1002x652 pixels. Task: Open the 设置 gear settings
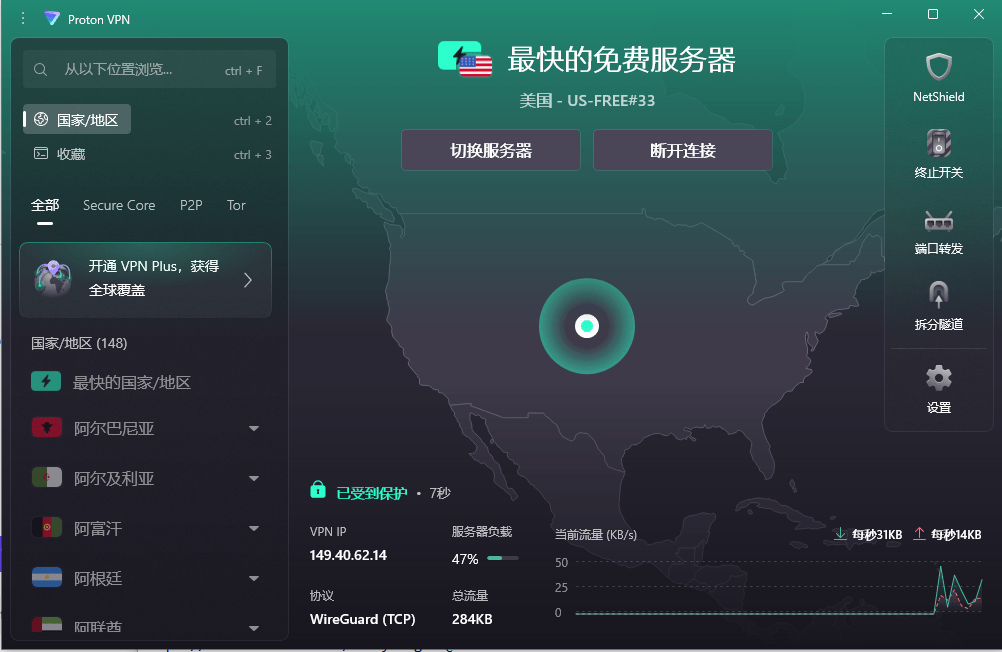click(x=938, y=389)
